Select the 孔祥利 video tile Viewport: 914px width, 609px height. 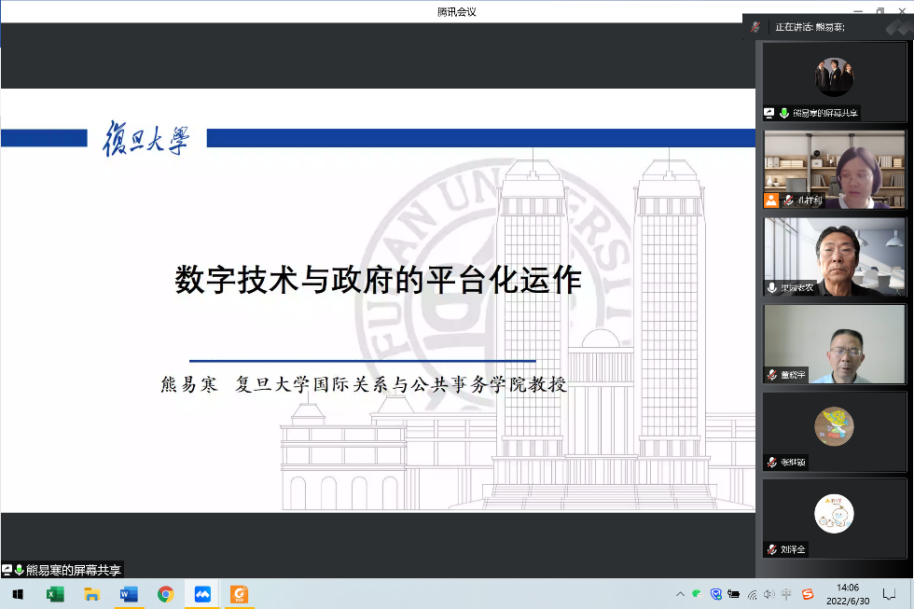coord(834,169)
